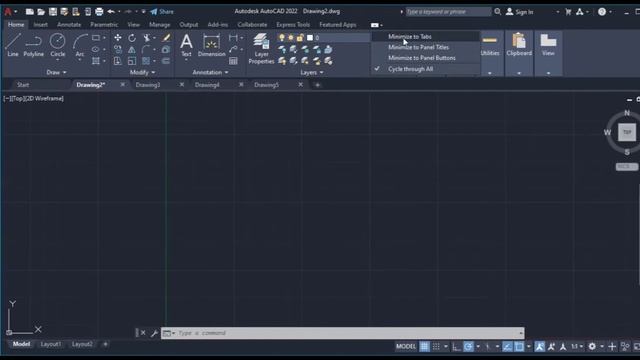
Task: Toggle polar tracking in status bar
Action: (469, 347)
